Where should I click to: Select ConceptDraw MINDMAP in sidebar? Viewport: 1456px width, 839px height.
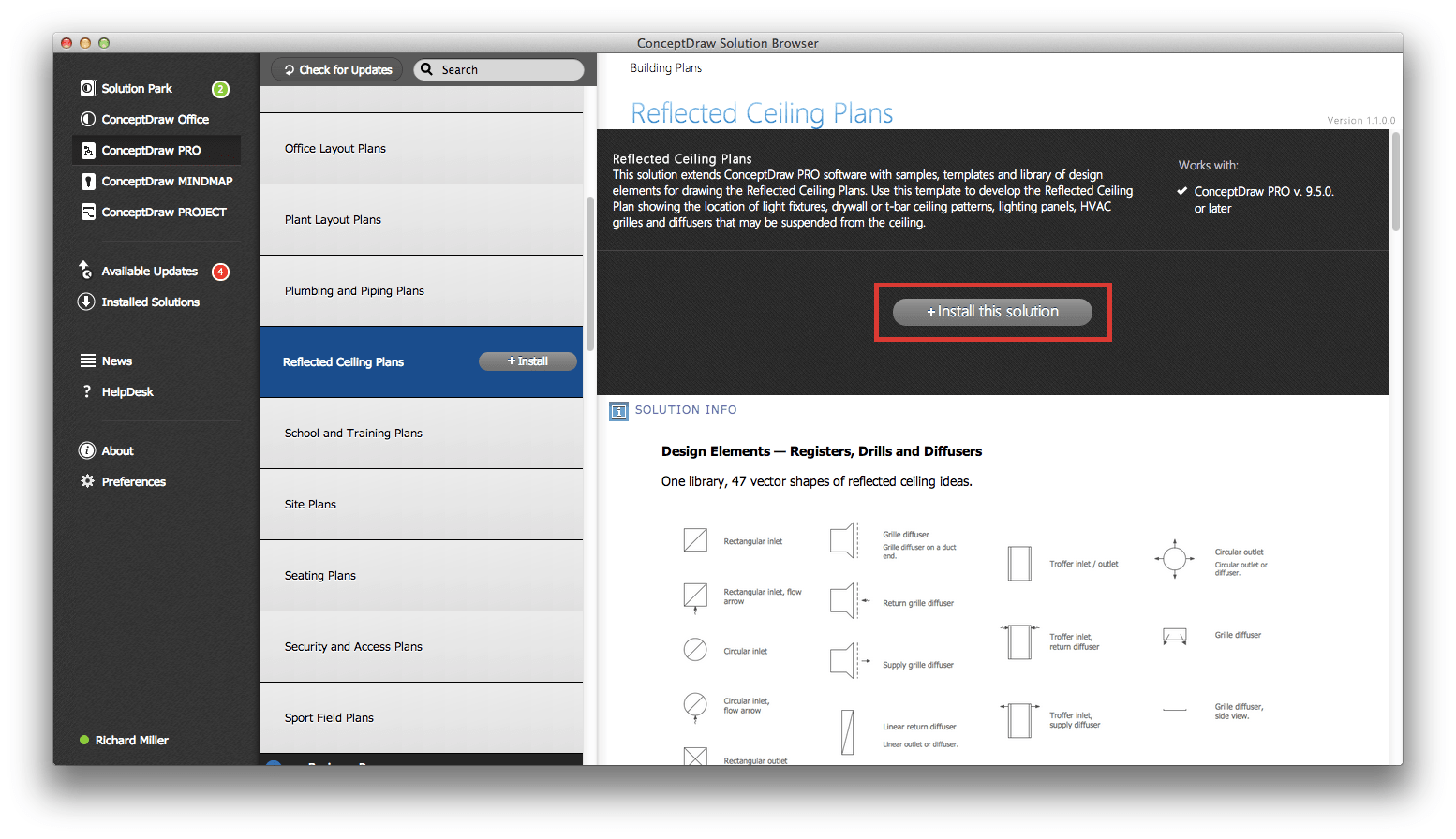click(167, 181)
